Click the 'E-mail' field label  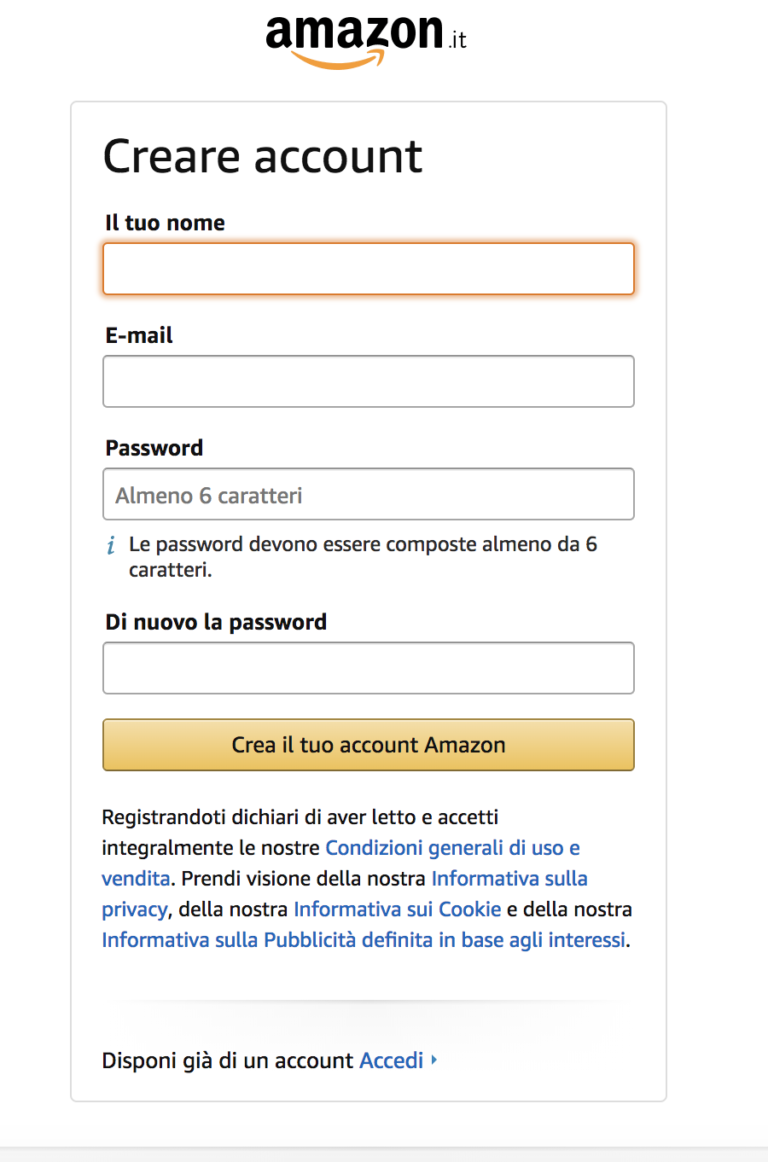pyautogui.click(x=139, y=336)
